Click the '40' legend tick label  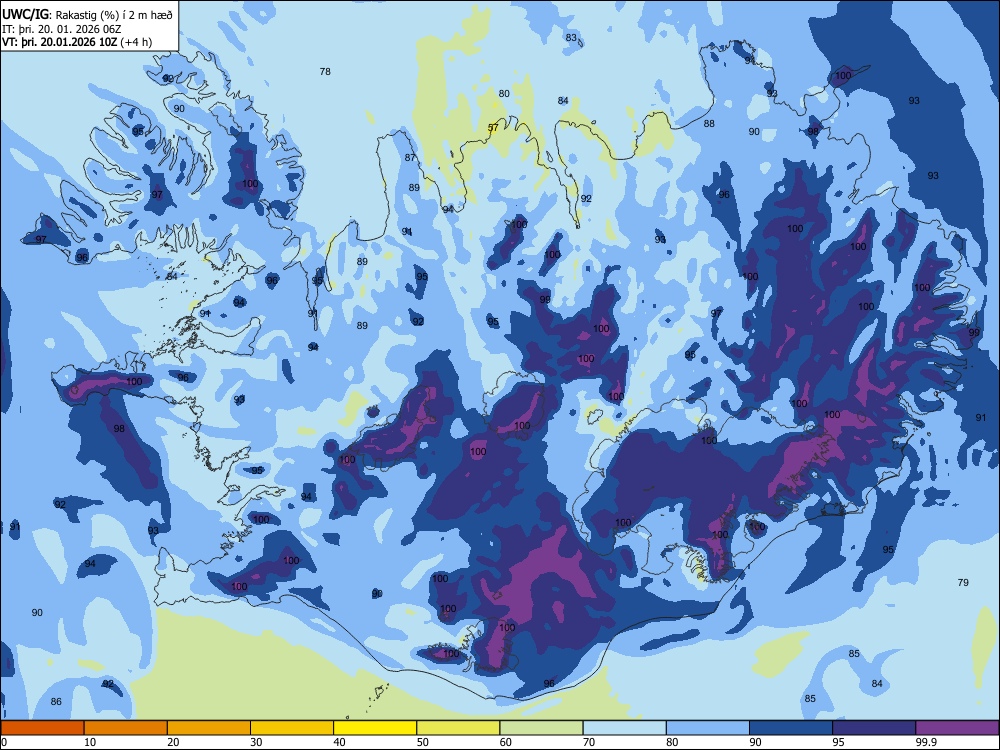pos(339,742)
